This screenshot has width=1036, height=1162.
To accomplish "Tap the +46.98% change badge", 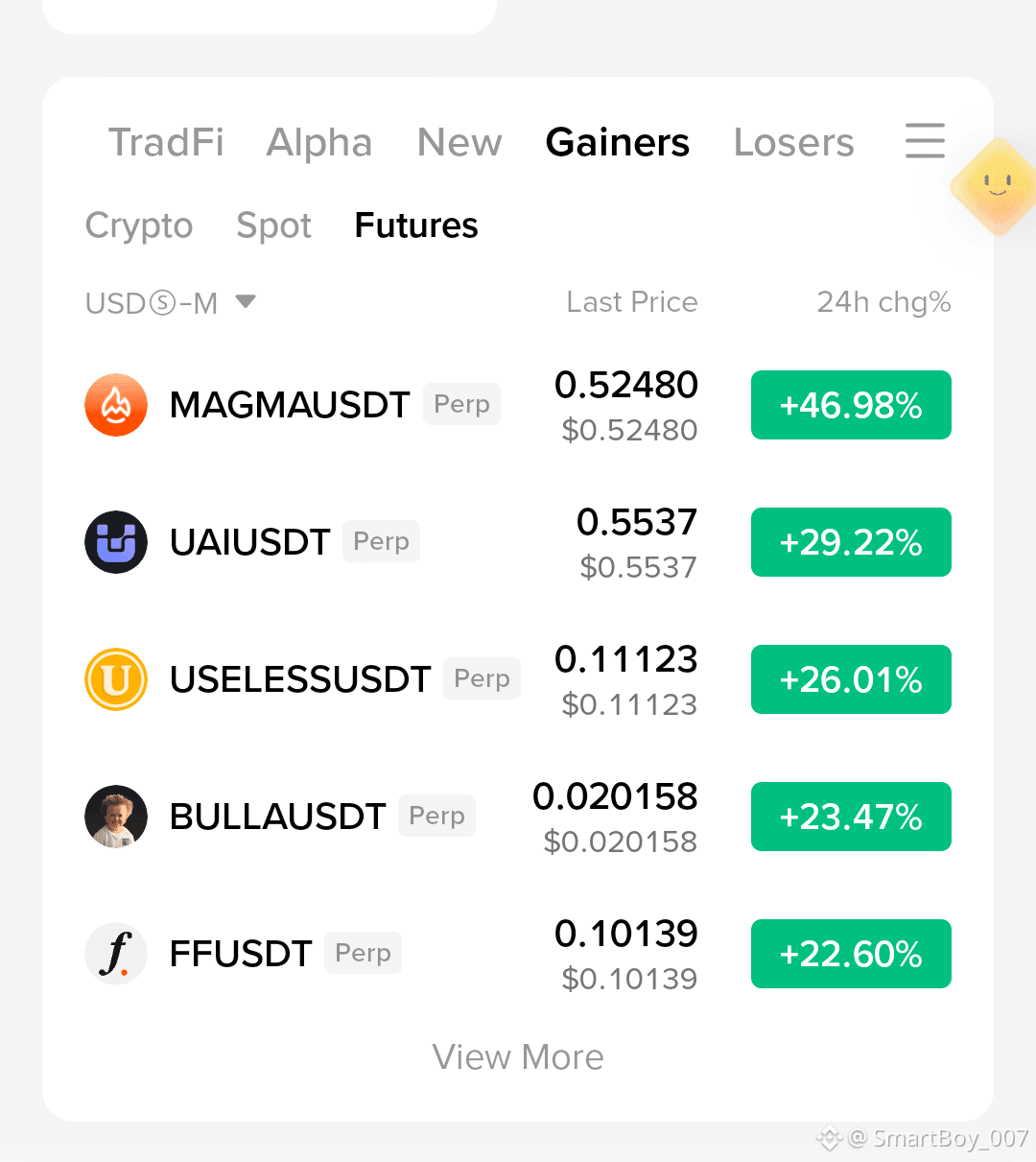I will coord(851,405).
